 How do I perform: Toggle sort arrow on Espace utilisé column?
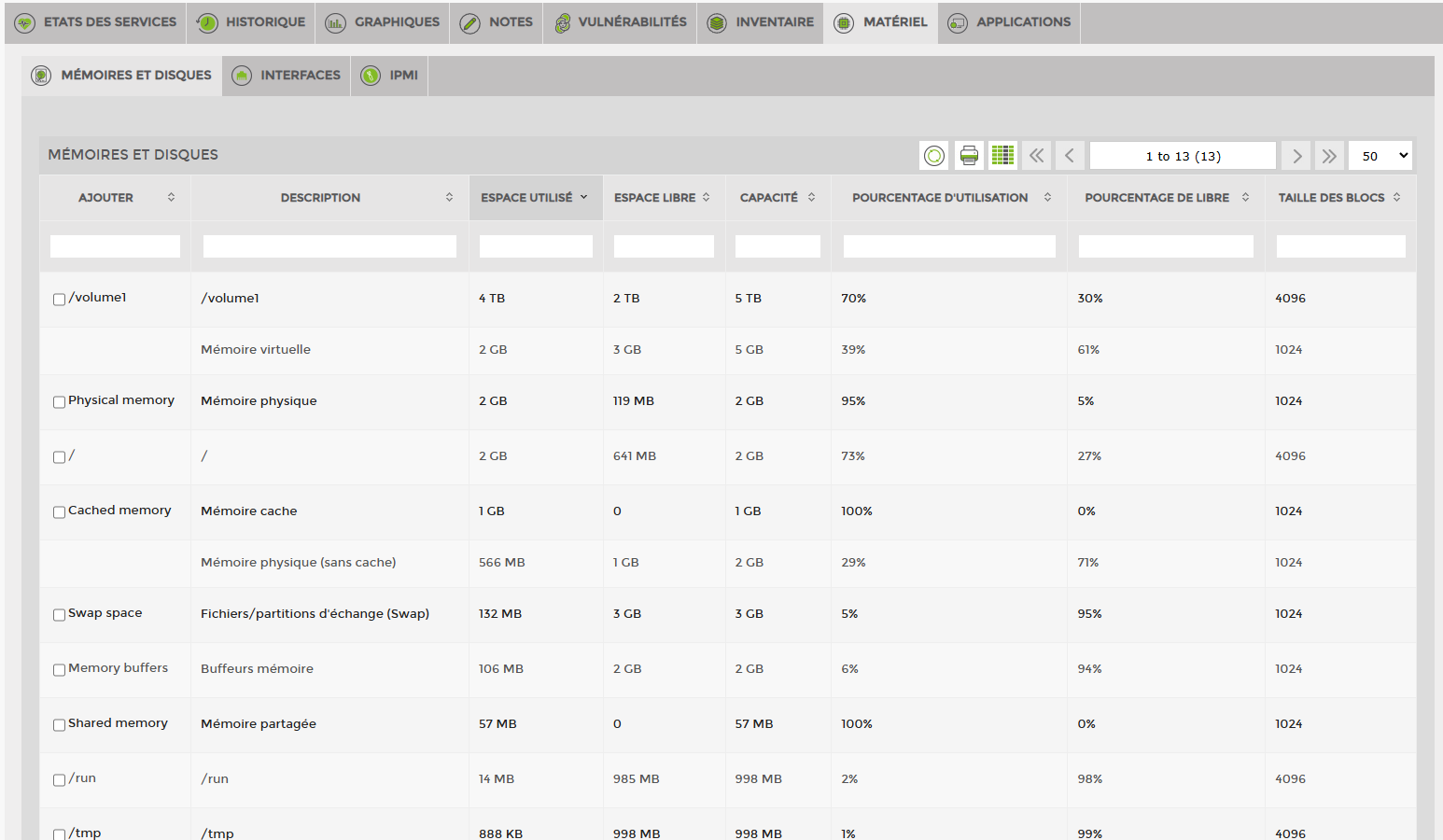tap(584, 197)
